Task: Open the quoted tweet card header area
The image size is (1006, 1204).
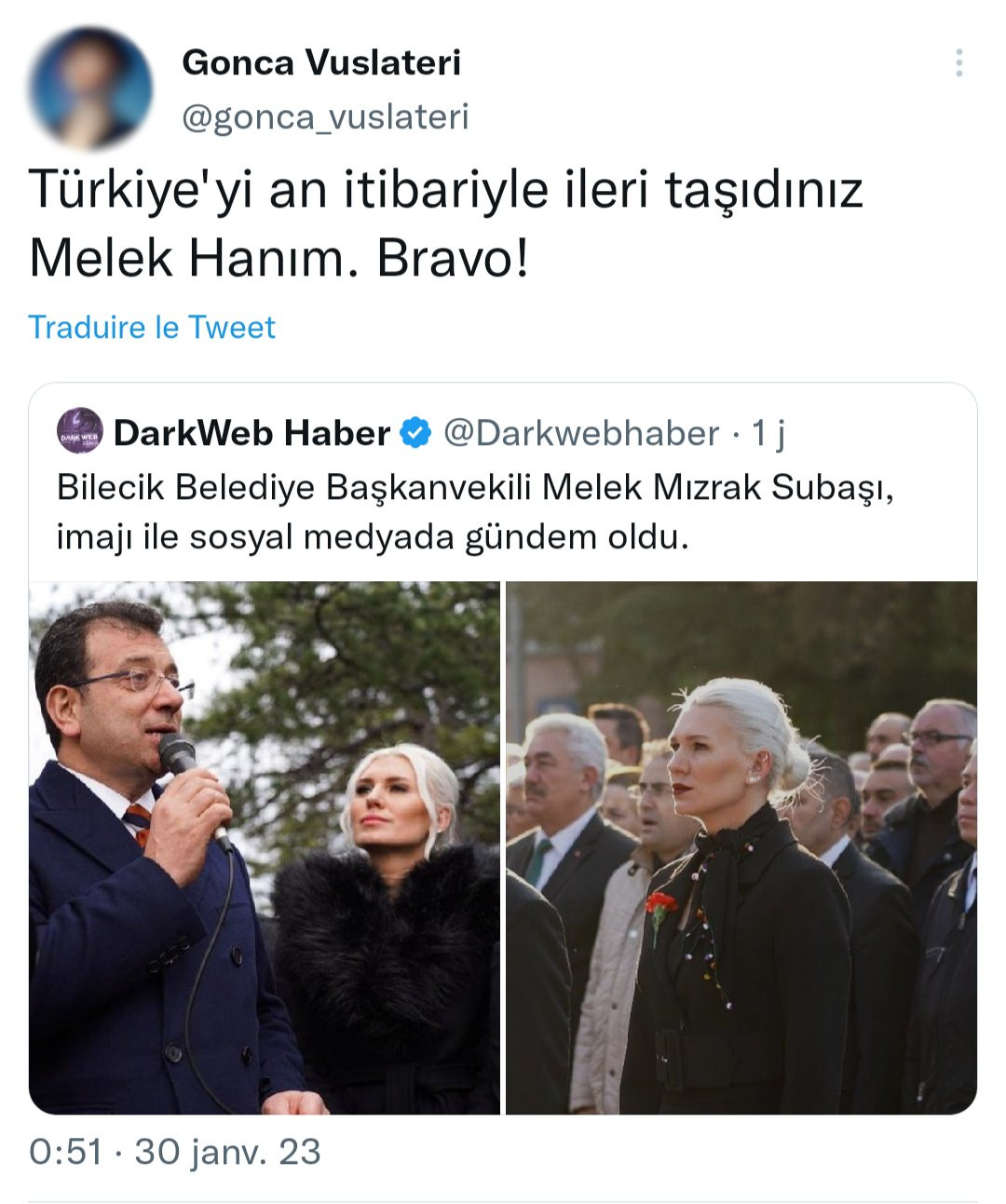Action: [421, 433]
